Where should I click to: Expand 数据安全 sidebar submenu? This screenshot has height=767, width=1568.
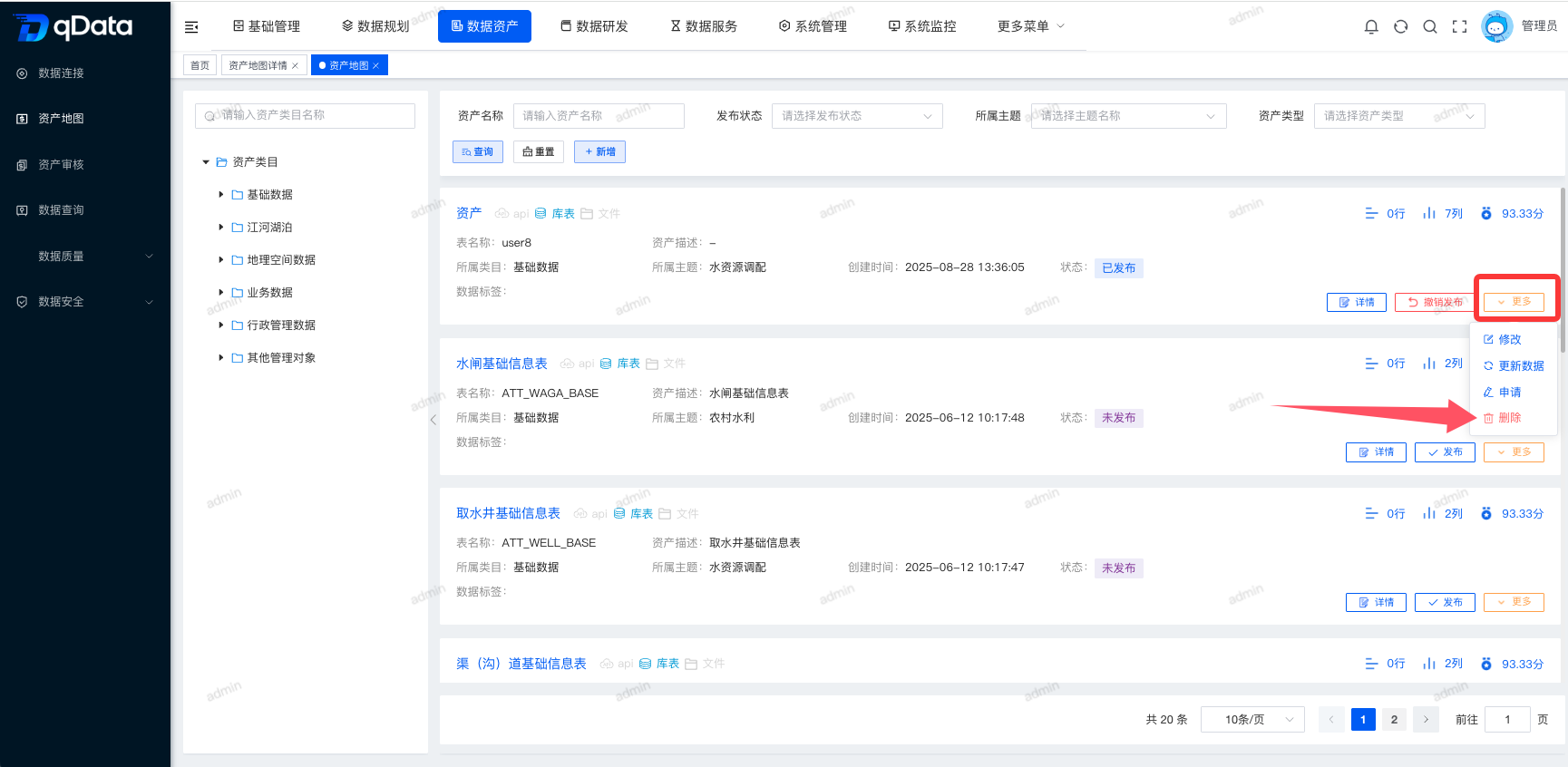click(x=85, y=302)
